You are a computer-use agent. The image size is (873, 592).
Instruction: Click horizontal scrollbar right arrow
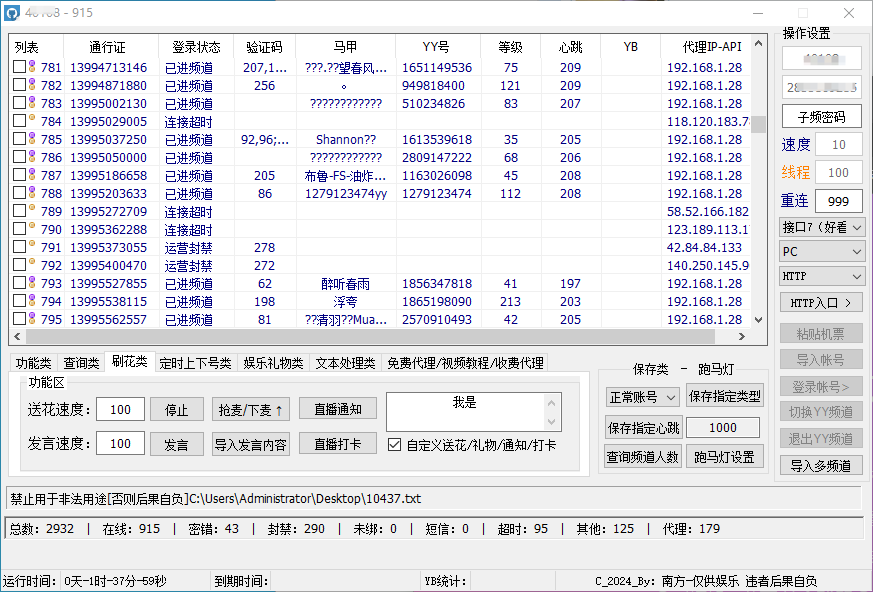[742, 336]
